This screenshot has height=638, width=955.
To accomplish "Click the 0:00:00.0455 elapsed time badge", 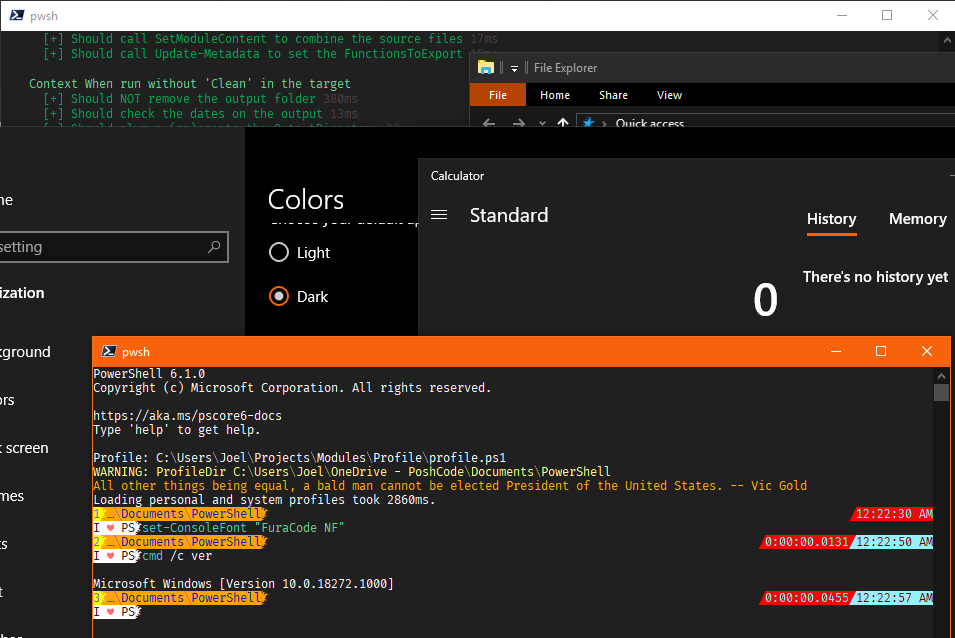I will pyautogui.click(x=806, y=598).
